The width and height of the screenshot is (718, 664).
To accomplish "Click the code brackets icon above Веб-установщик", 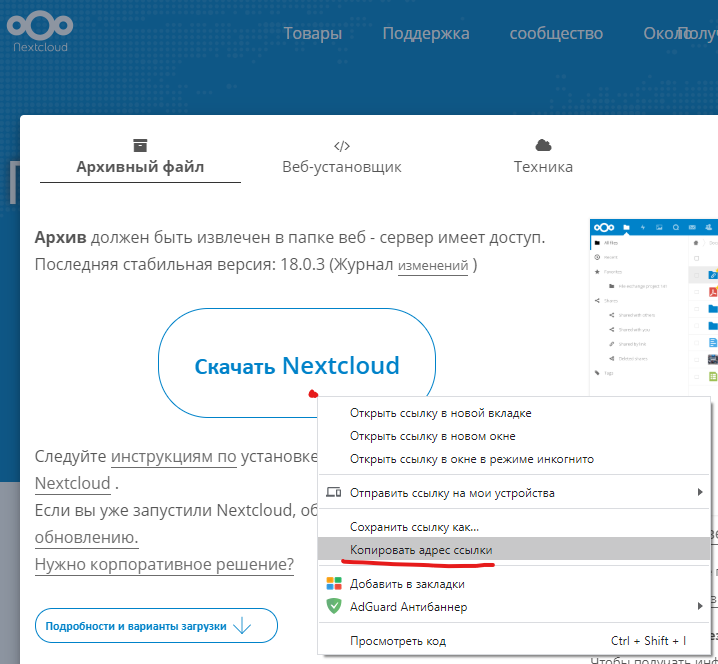I will pos(342,145).
